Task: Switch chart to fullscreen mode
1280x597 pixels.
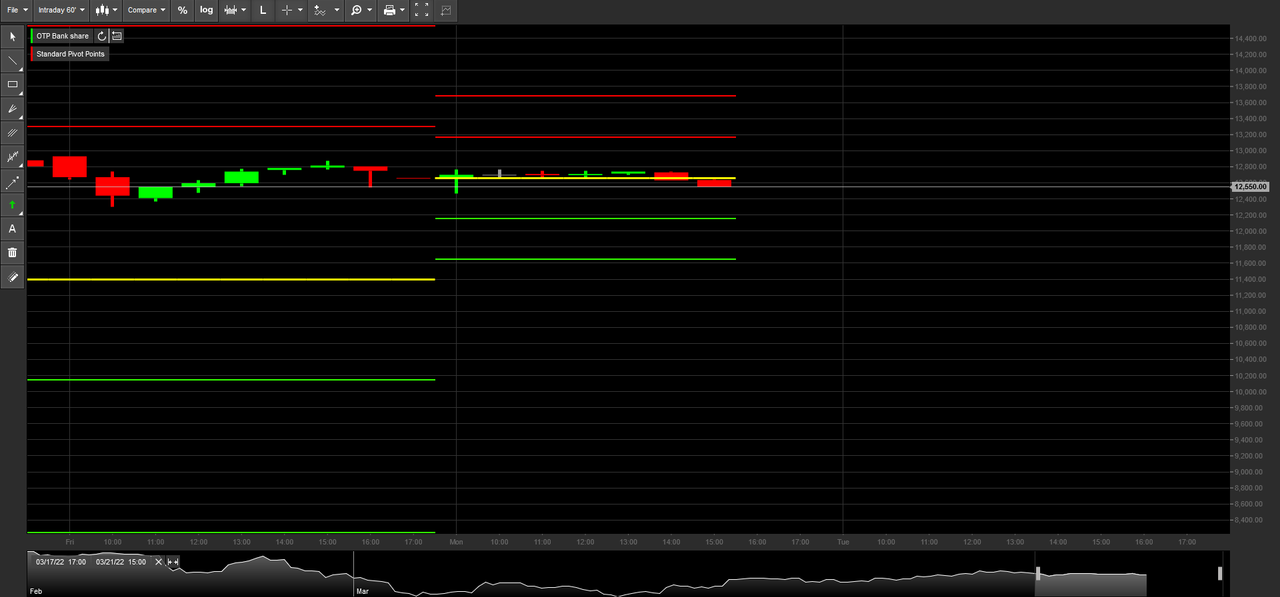Action: pos(422,10)
